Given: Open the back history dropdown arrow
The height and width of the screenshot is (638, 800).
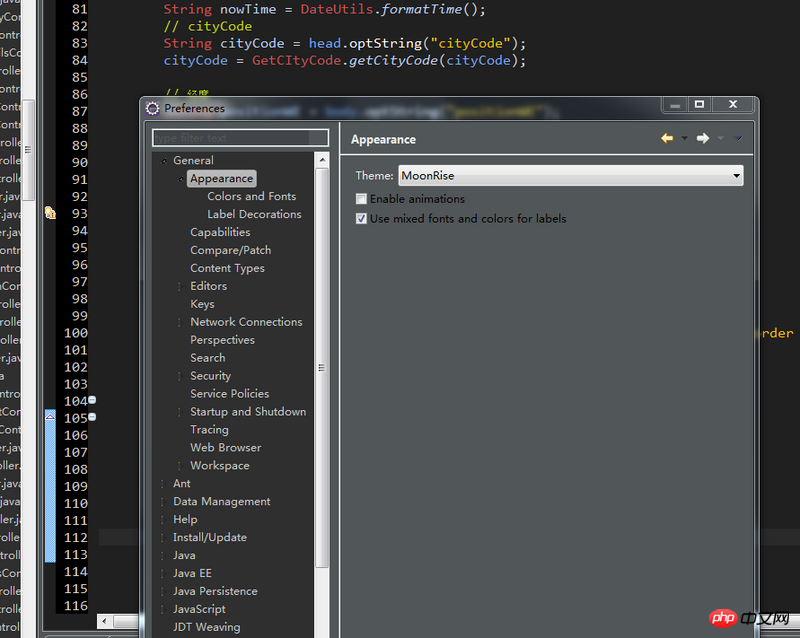Looking at the screenshot, I should (685, 138).
